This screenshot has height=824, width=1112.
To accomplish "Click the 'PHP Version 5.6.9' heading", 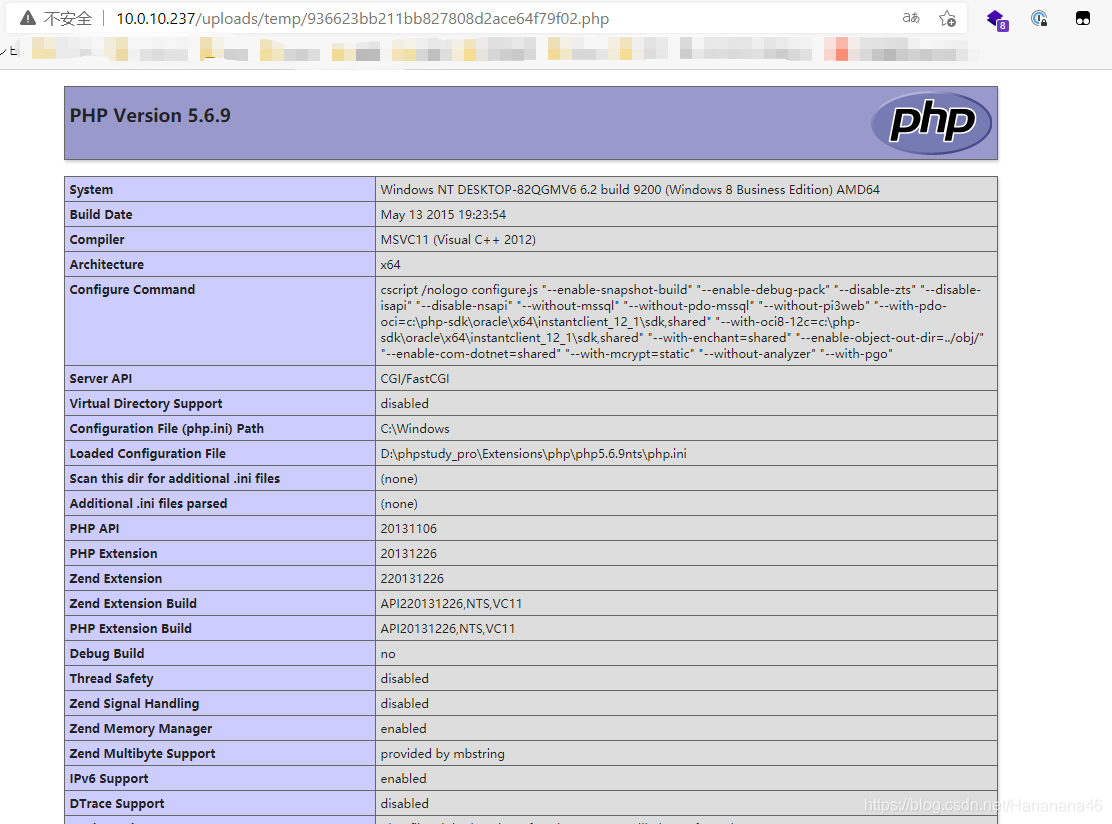I will click(x=150, y=116).
